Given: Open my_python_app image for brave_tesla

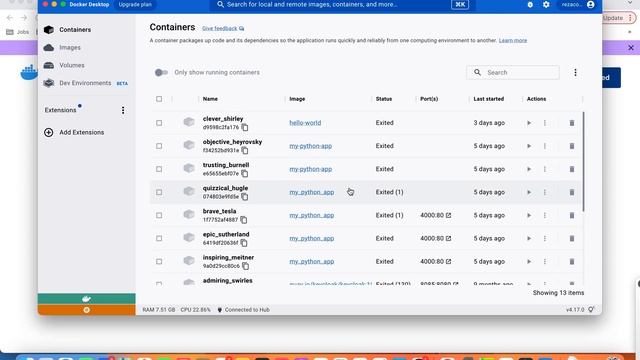Looking at the screenshot, I should tap(311, 215).
